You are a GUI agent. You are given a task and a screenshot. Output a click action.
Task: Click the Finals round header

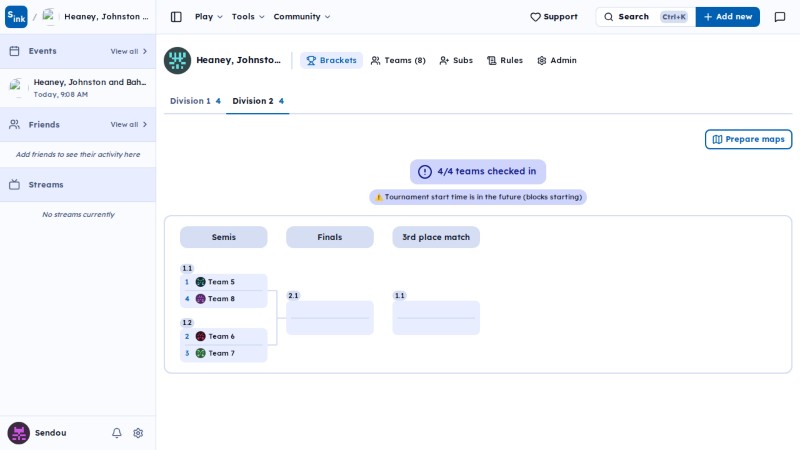pyautogui.click(x=330, y=237)
